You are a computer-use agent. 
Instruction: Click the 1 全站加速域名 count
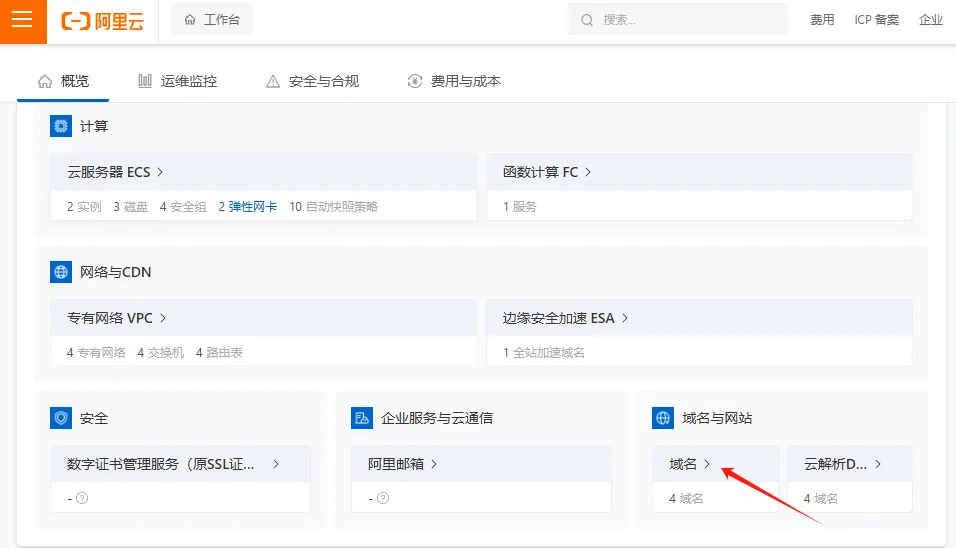543,352
